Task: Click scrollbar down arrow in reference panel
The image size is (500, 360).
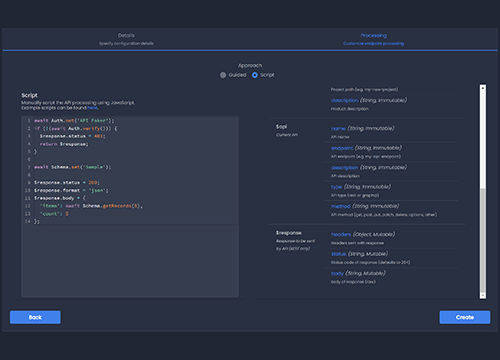Action: 483,296
